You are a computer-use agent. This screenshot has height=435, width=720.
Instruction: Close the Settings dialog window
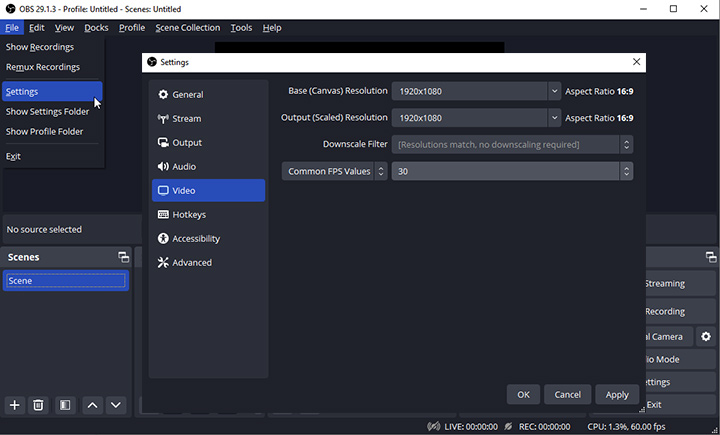tap(636, 62)
